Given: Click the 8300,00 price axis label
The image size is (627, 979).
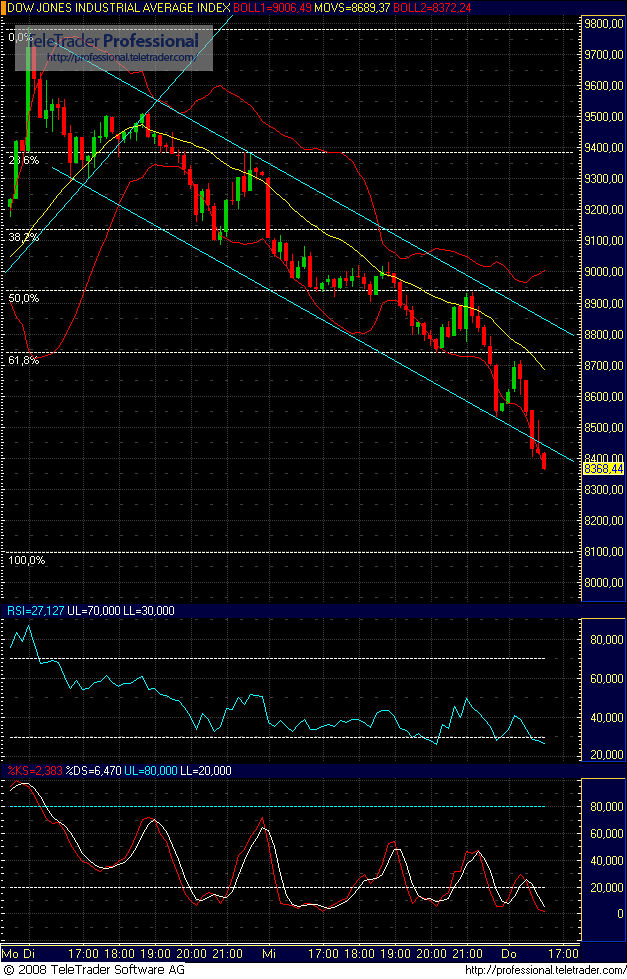Looking at the screenshot, I should click(604, 490).
